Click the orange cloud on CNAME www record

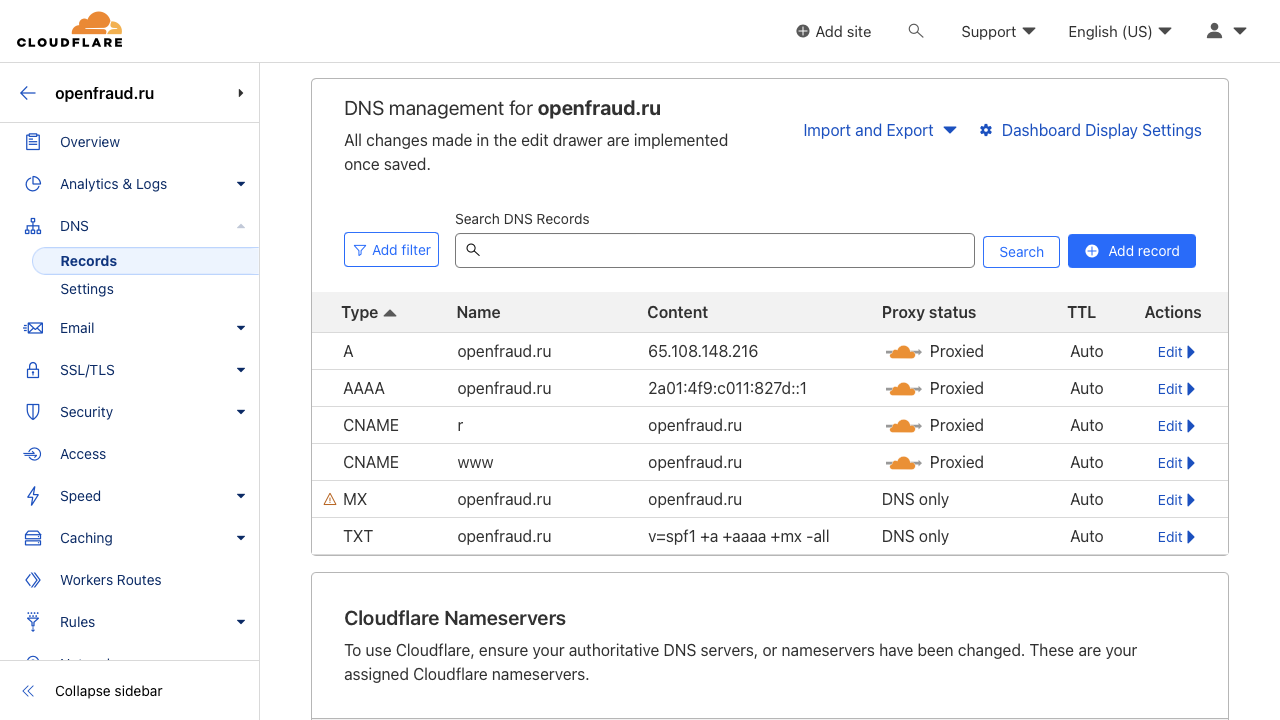[x=903, y=463]
